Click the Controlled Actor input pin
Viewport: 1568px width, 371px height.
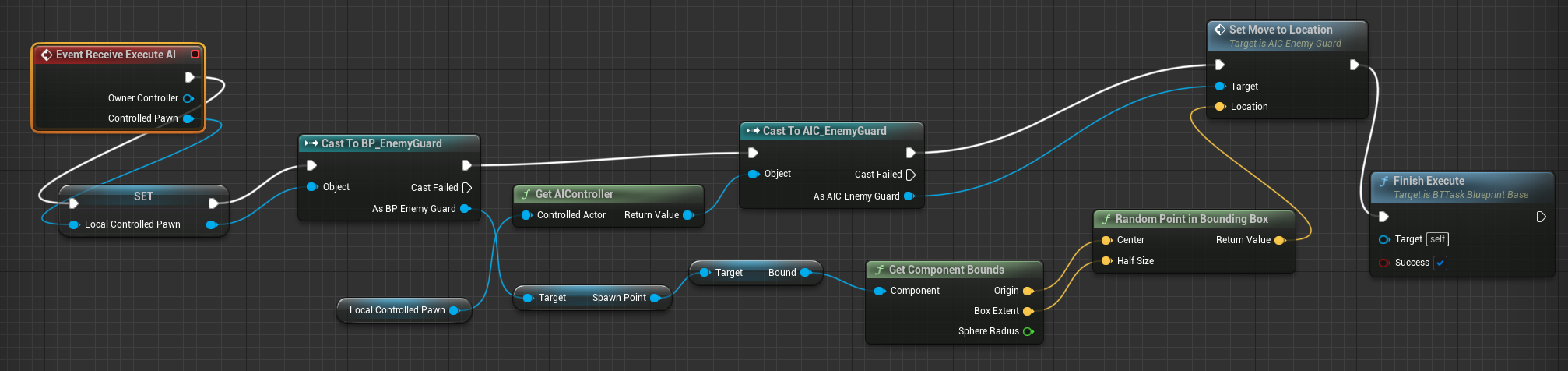click(x=526, y=215)
